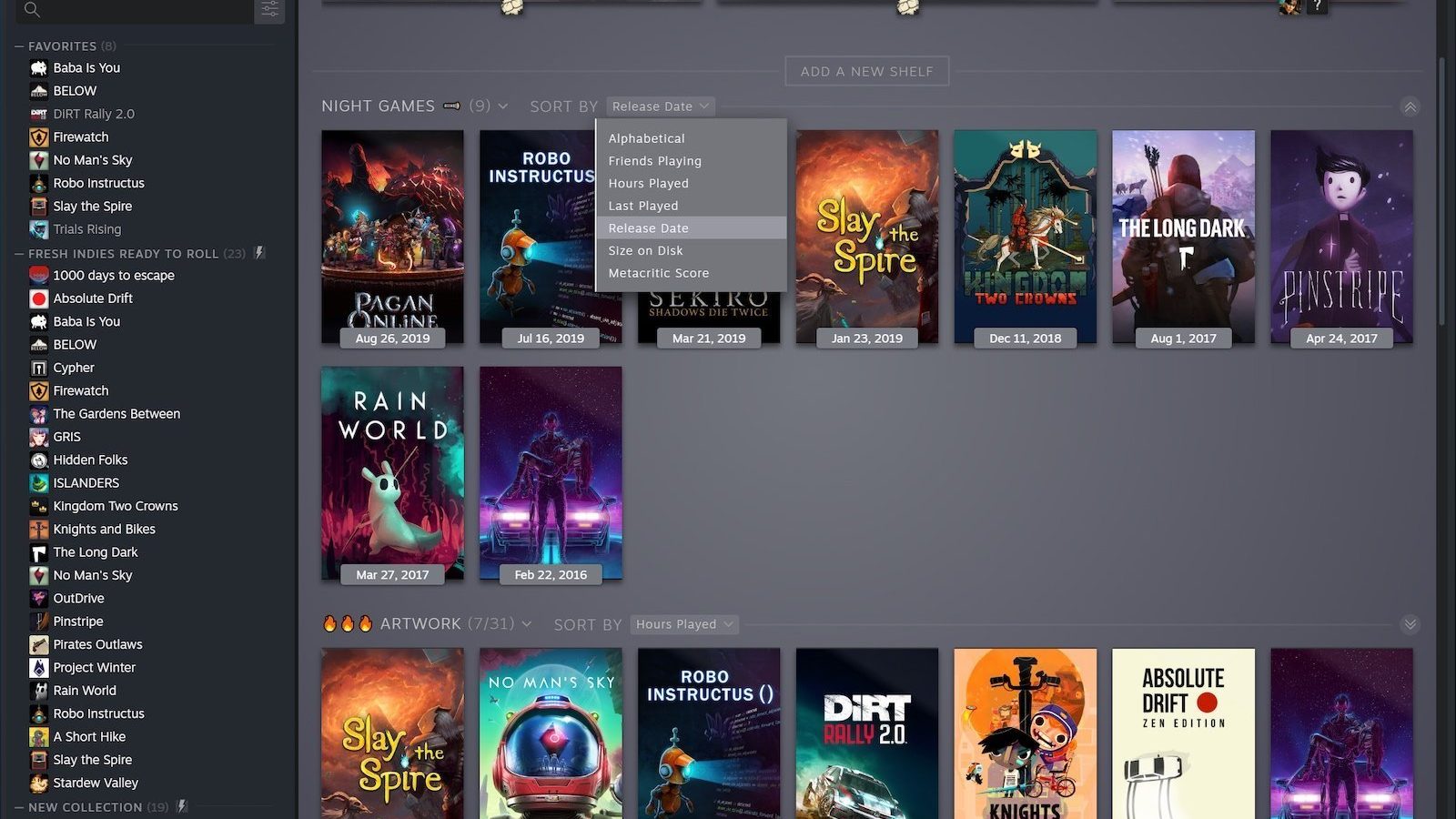Collapse Fresh Indies Ready To Roll category
The image size is (1456, 819).
pyautogui.click(x=19, y=254)
